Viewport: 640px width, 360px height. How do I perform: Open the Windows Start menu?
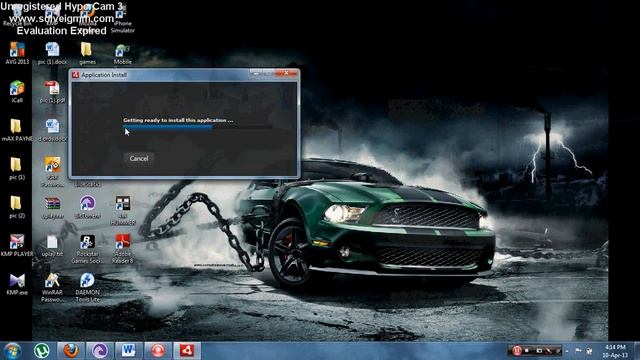click(12, 351)
